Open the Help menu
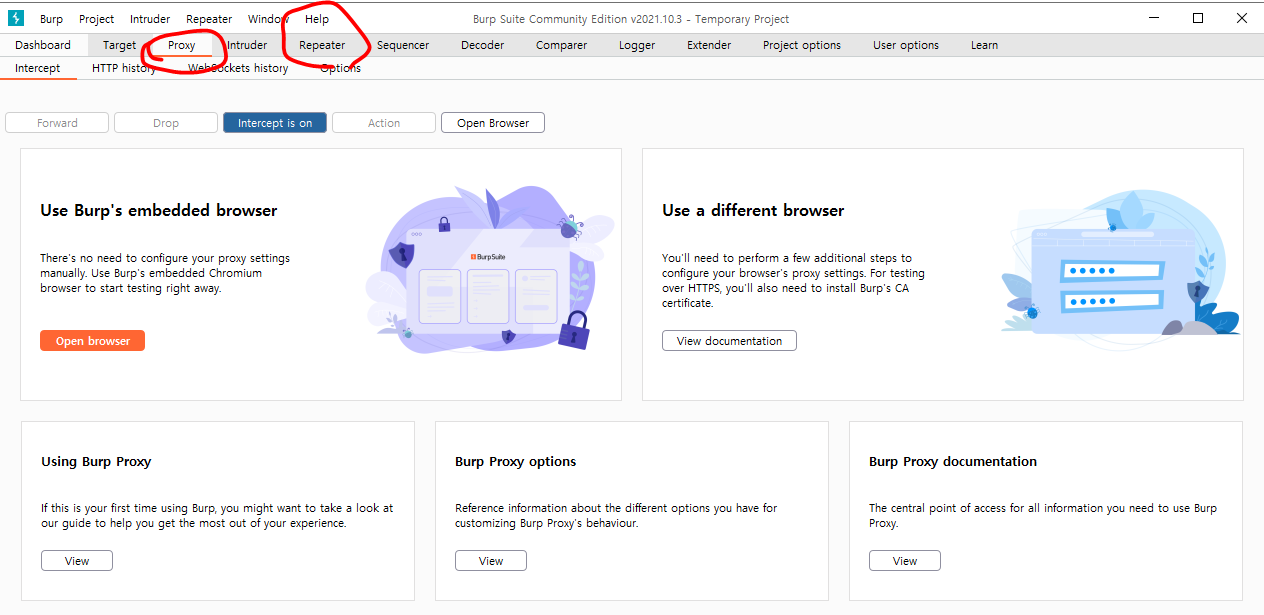Image resolution: width=1264 pixels, height=615 pixels. point(317,19)
